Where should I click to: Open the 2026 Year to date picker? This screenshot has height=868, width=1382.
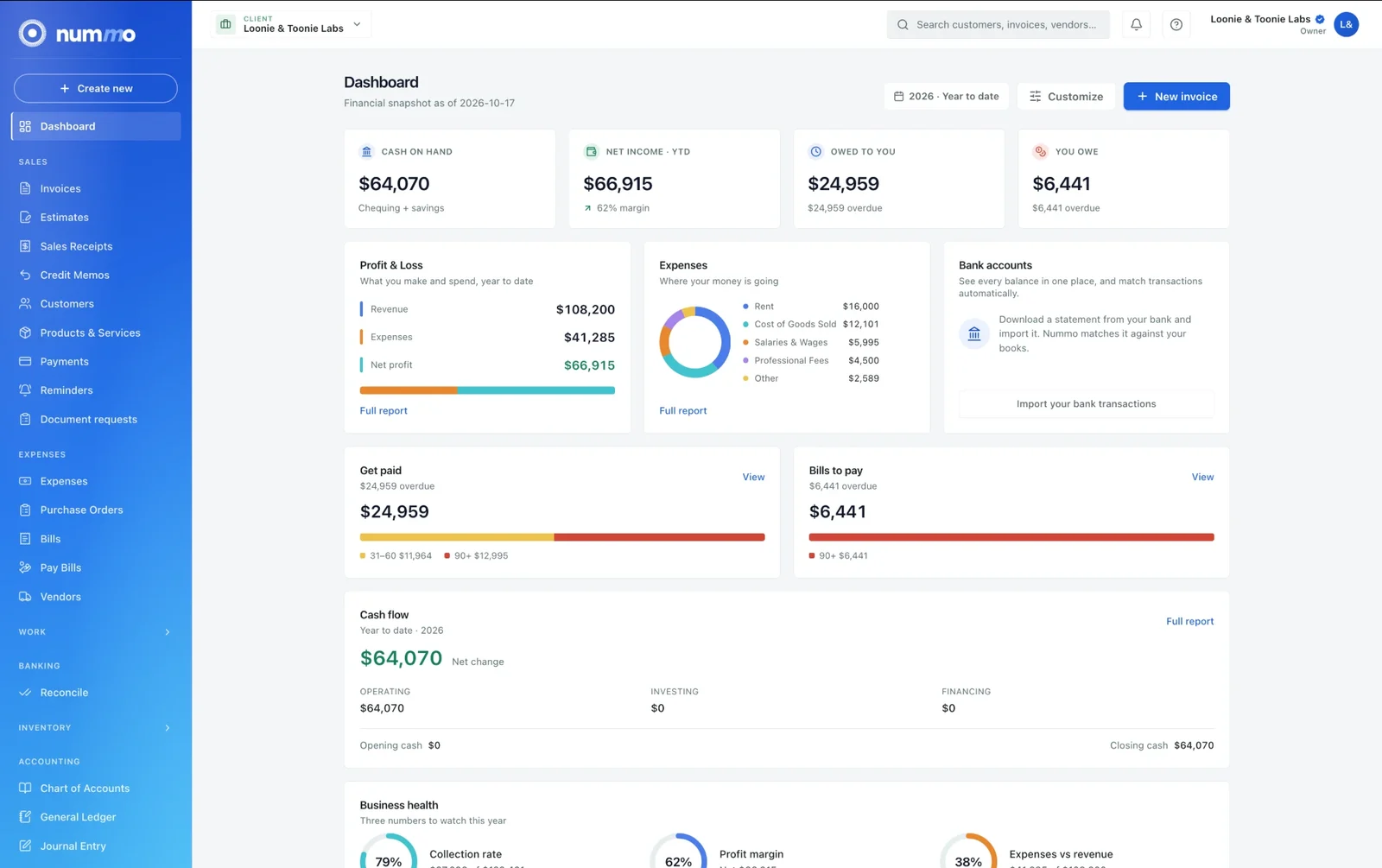(946, 96)
